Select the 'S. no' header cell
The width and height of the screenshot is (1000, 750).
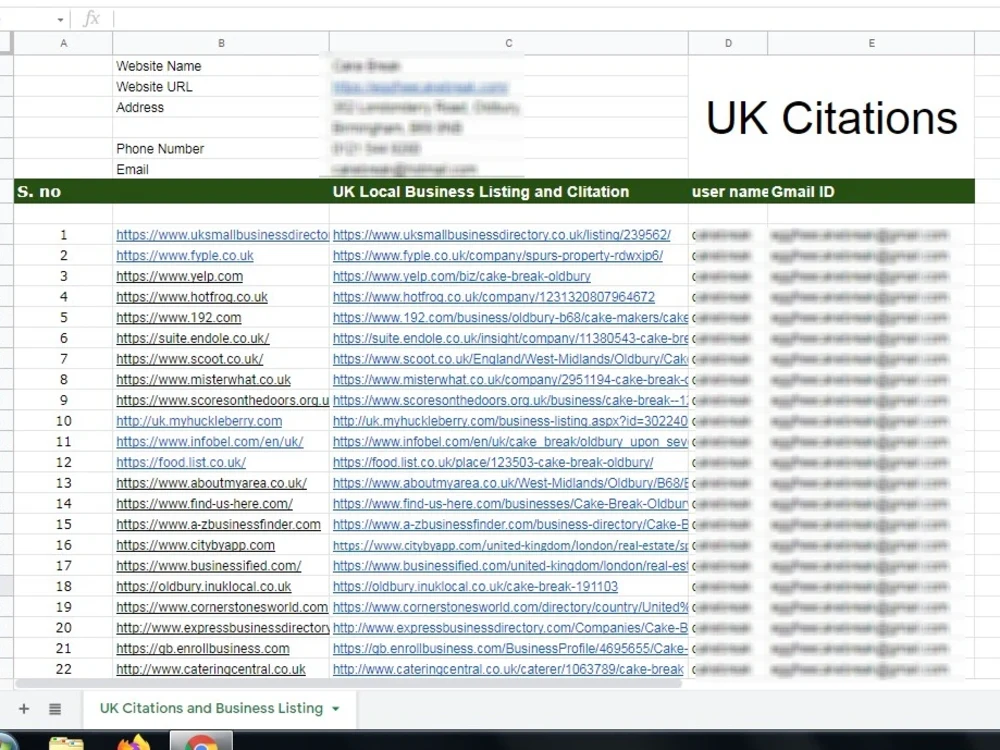coord(63,191)
